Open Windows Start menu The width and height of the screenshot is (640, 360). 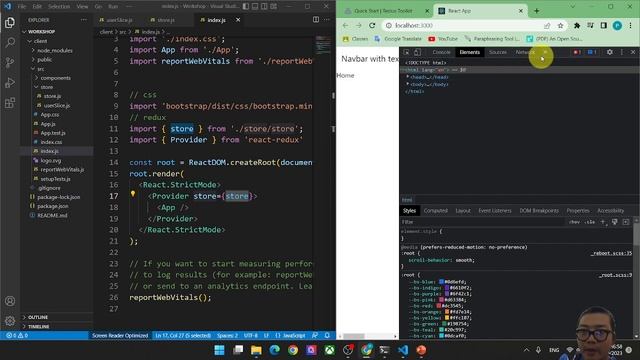(x=219, y=350)
